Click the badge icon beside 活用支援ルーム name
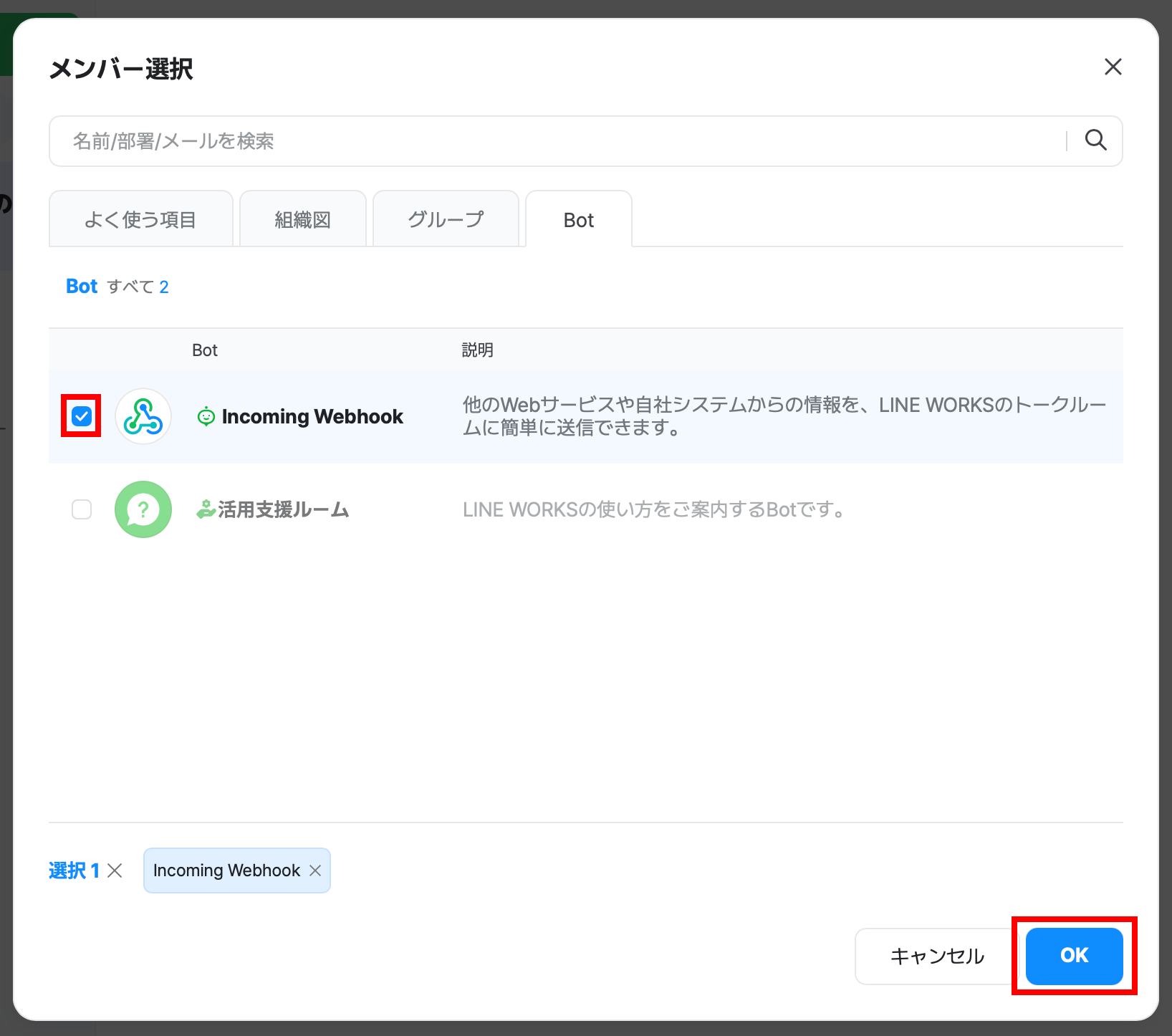Viewport: 1172px width, 1036px height. [x=206, y=509]
